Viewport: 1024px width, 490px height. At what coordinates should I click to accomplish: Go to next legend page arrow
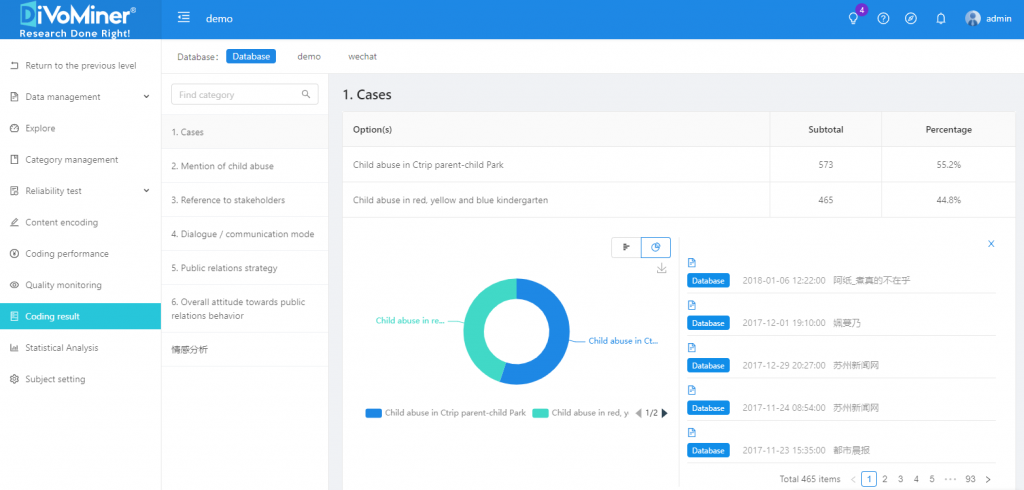(664, 413)
